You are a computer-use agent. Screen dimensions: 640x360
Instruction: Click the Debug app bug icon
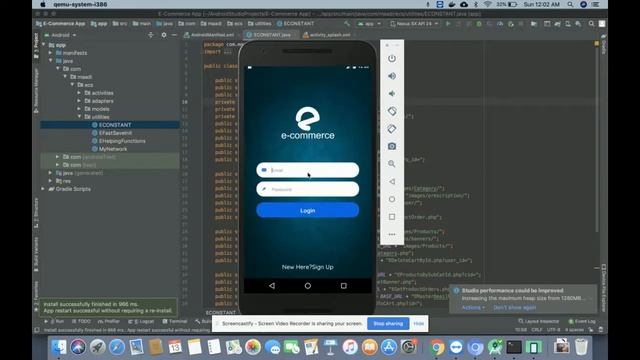tap(479, 24)
